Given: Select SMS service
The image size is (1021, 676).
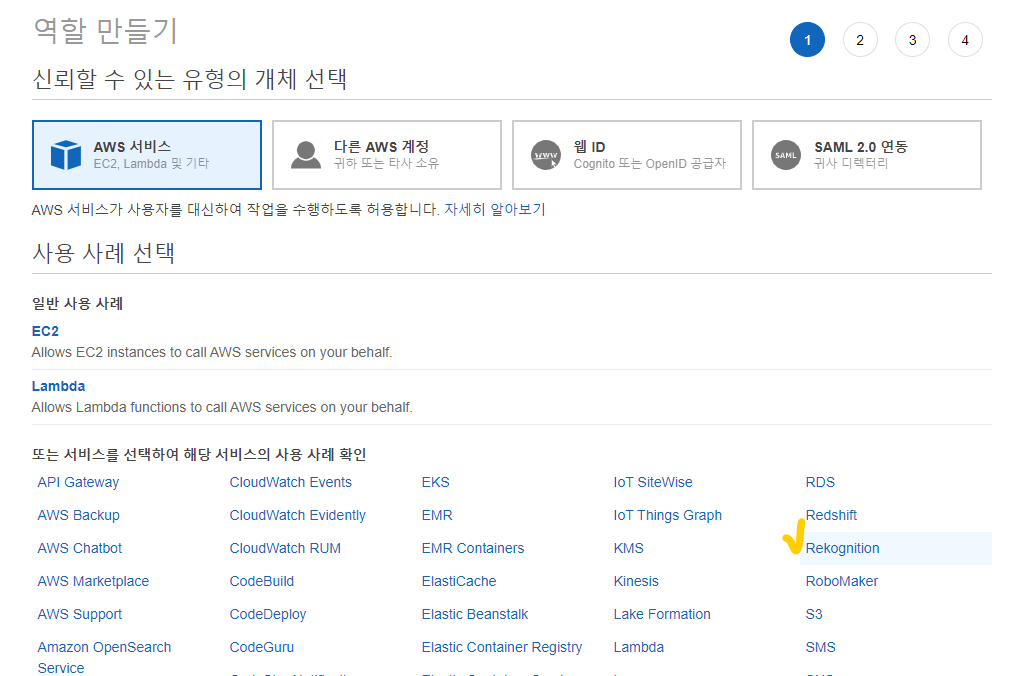Looking at the screenshot, I should point(820,647).
